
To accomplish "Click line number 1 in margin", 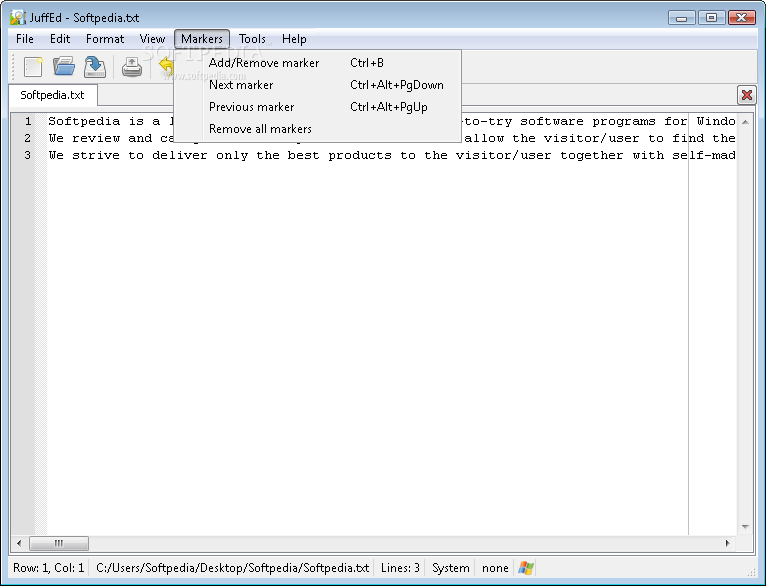I will point(28,121).
